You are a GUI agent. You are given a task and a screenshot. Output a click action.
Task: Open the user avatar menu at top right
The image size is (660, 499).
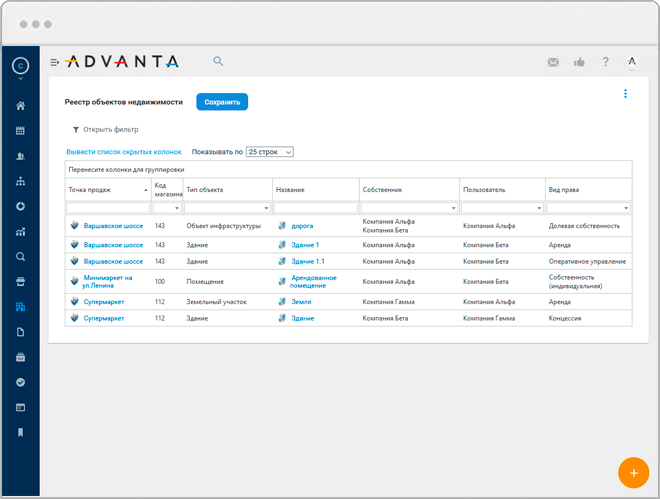click(631, 62)
